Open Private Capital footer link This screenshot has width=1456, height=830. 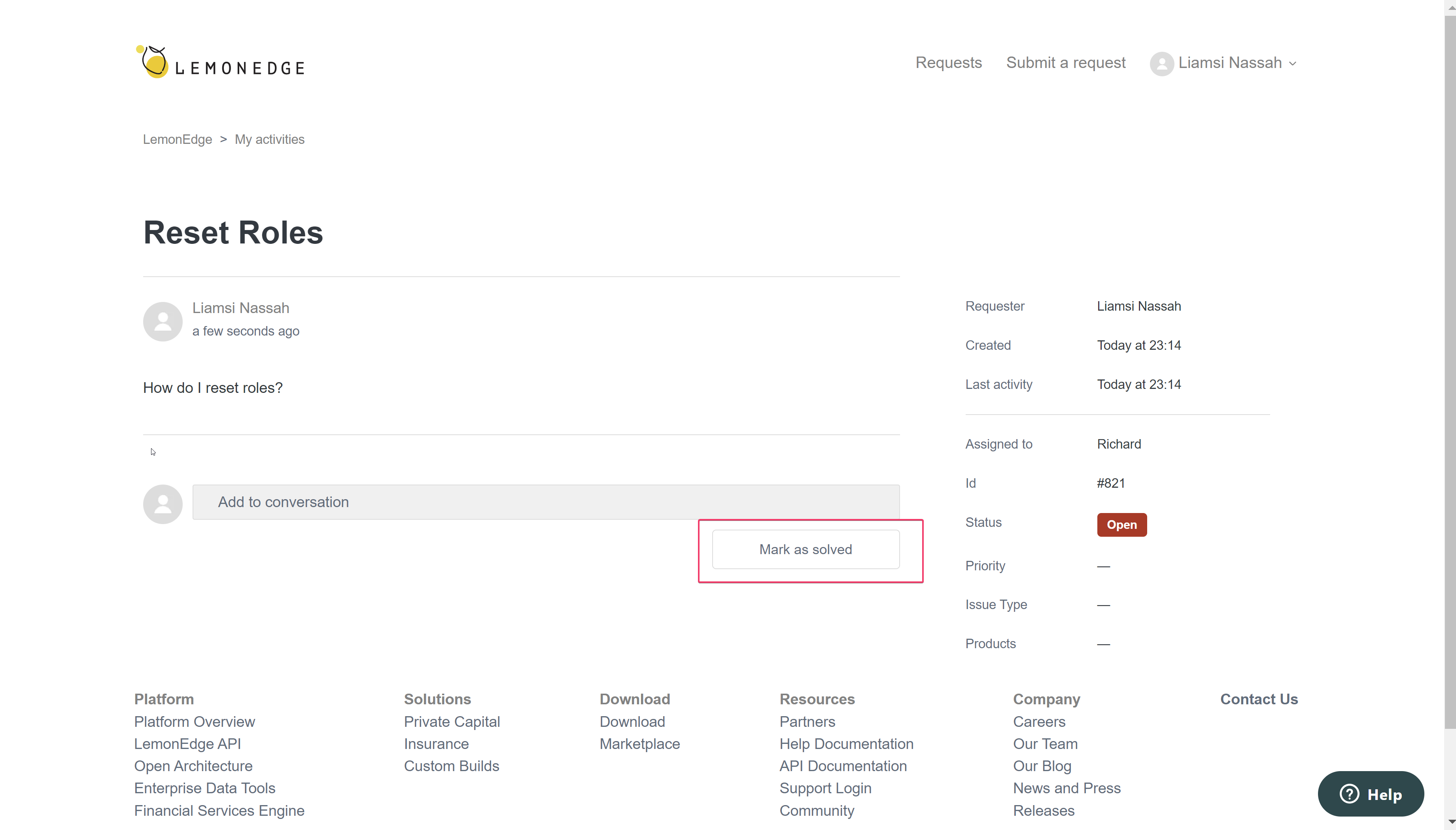[452, 722]
